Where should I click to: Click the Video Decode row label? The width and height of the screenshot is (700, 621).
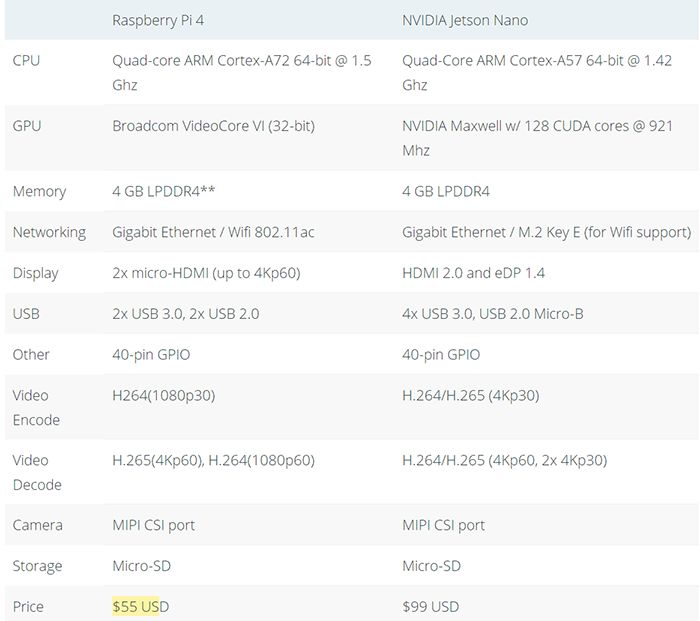pos(37,472)
